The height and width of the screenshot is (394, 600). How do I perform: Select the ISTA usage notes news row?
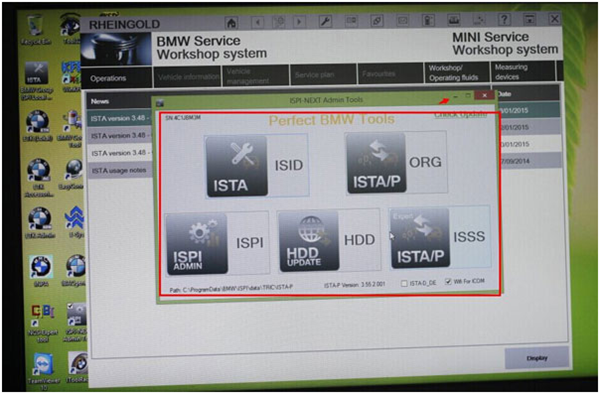click(119, 171)
